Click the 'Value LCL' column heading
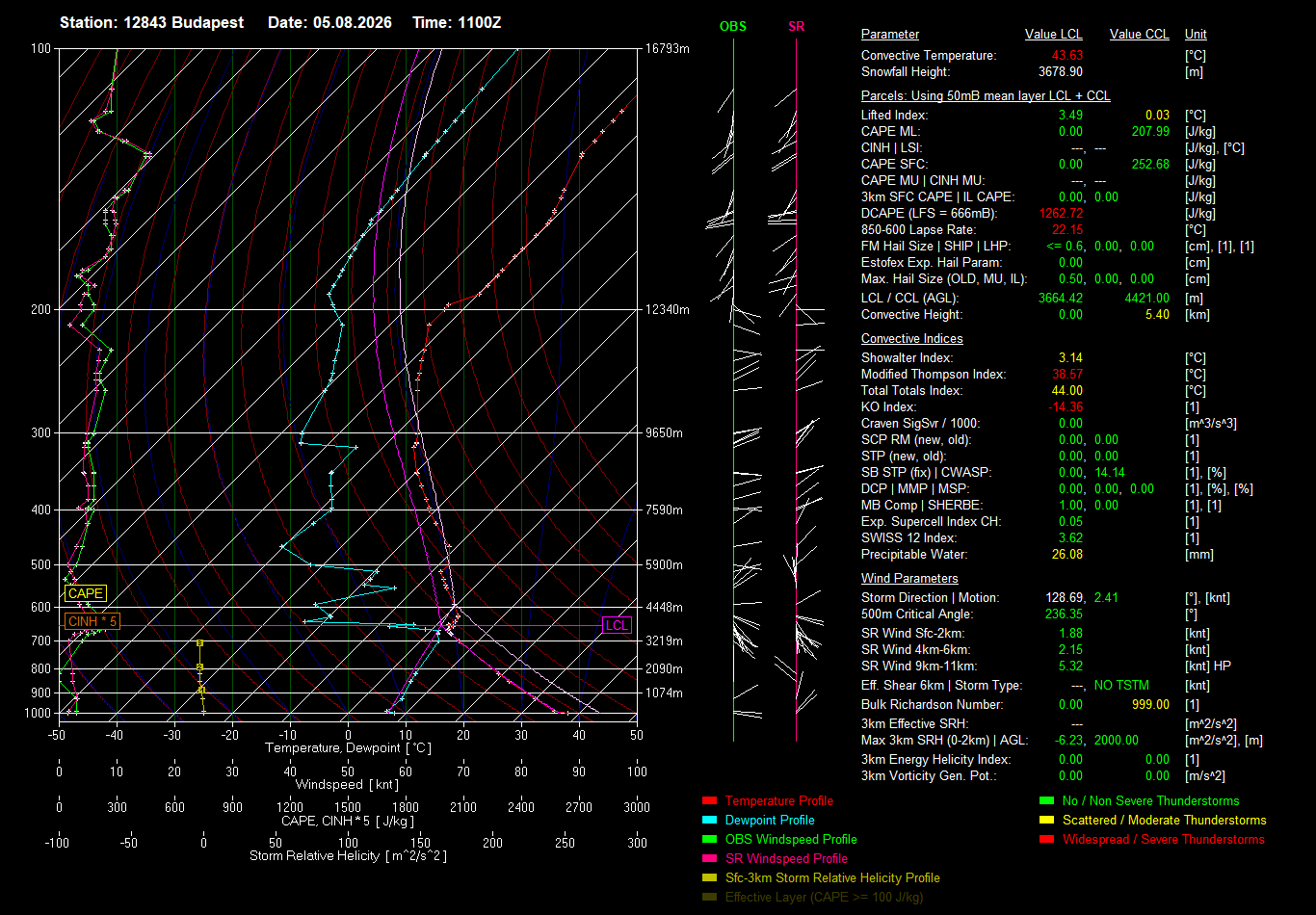The height and width of the screenshot is (915, 1316). pos(1054,34)
